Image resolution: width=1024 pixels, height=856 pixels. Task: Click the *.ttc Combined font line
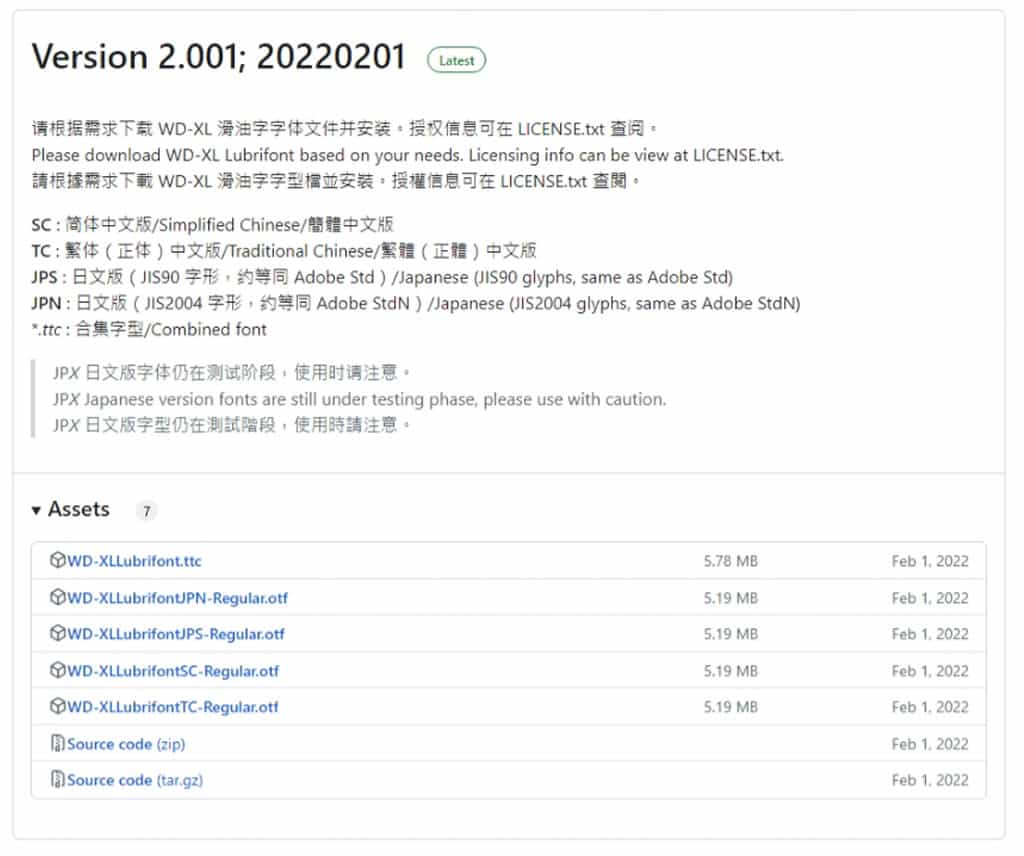(149, 329)
